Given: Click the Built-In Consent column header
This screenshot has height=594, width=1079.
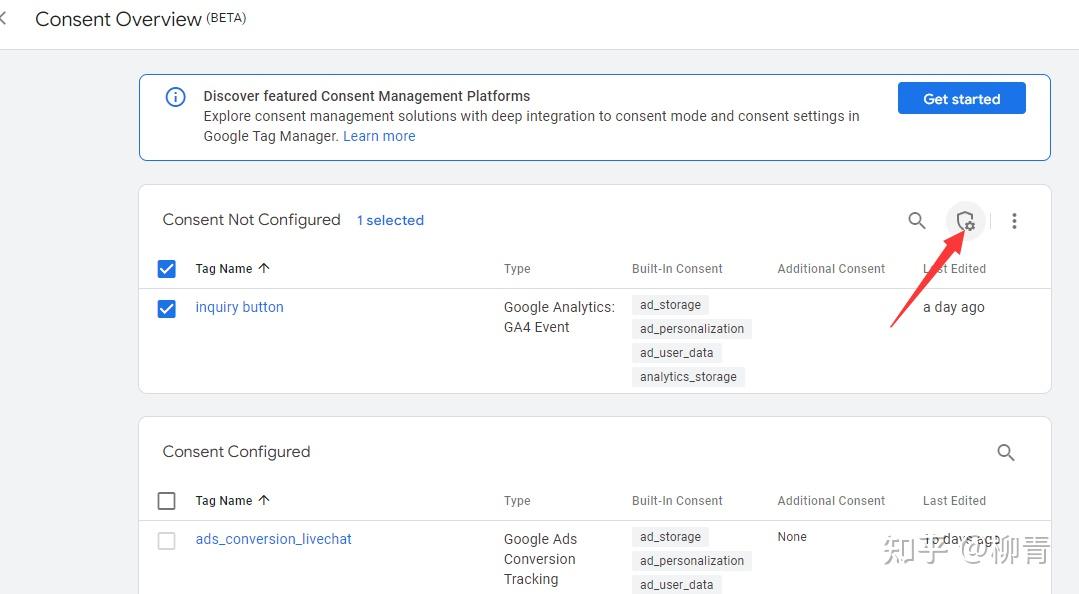Looking at the screenshot, I should tap(677, 268).
